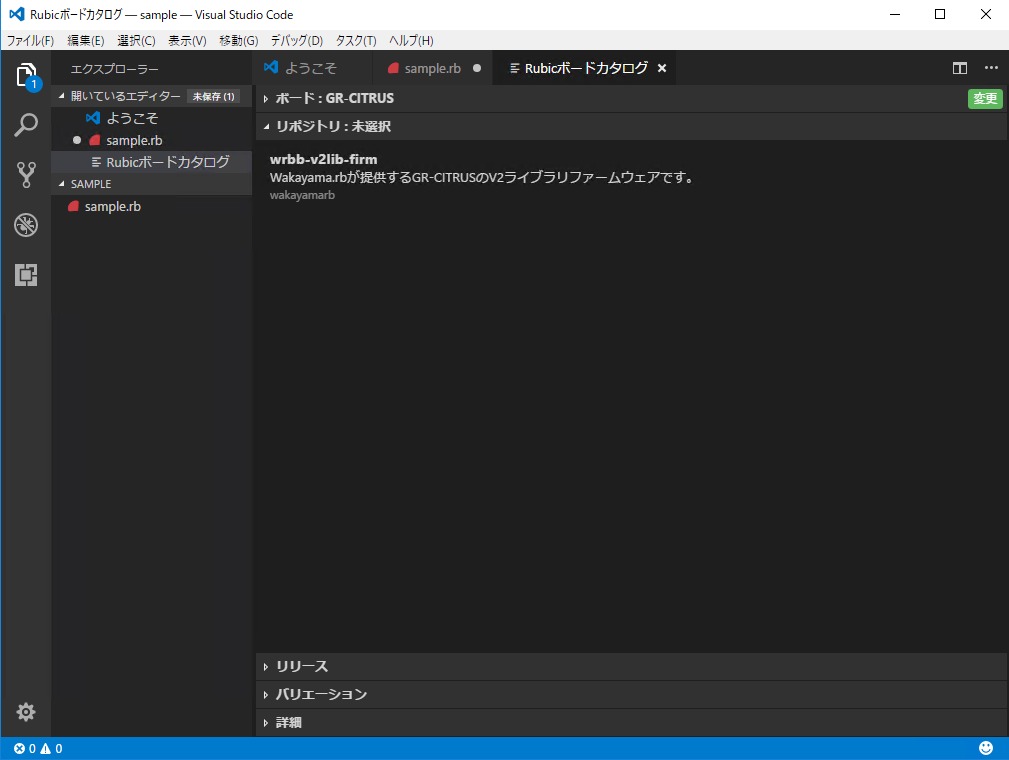This screenshot has height=760, width=1009.
Task: Close the Rubicボードカタログ tab
Action: pos(662,68)
